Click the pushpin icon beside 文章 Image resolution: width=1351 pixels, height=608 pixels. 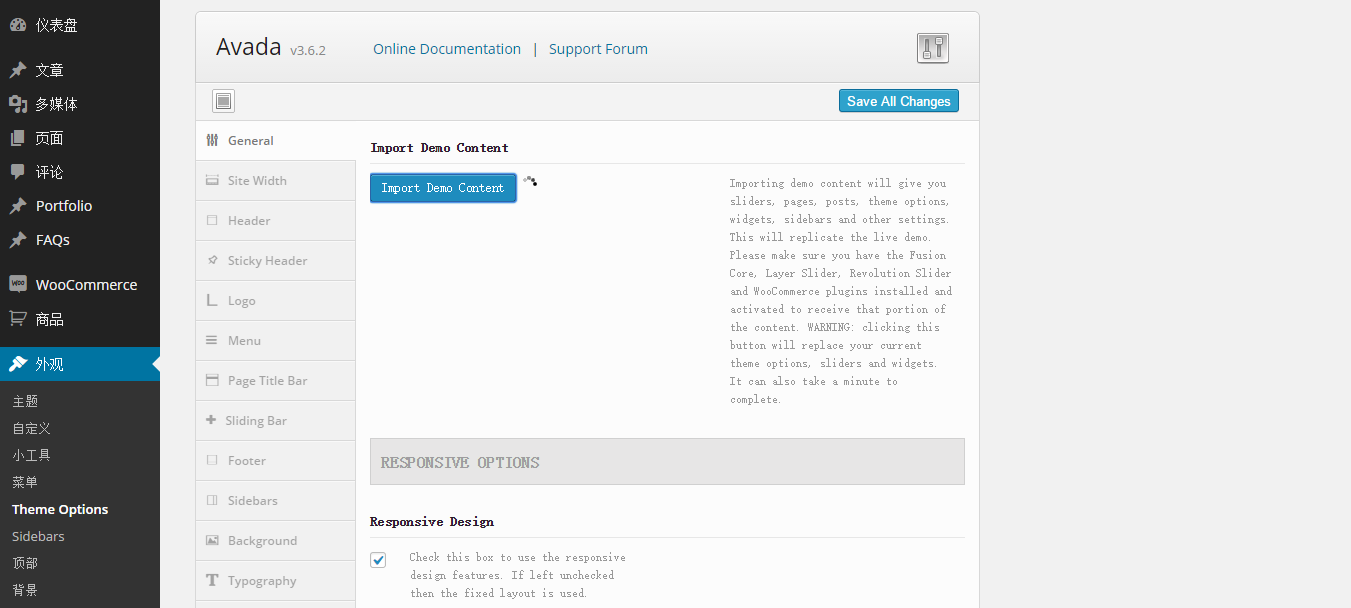pos(18,70)
